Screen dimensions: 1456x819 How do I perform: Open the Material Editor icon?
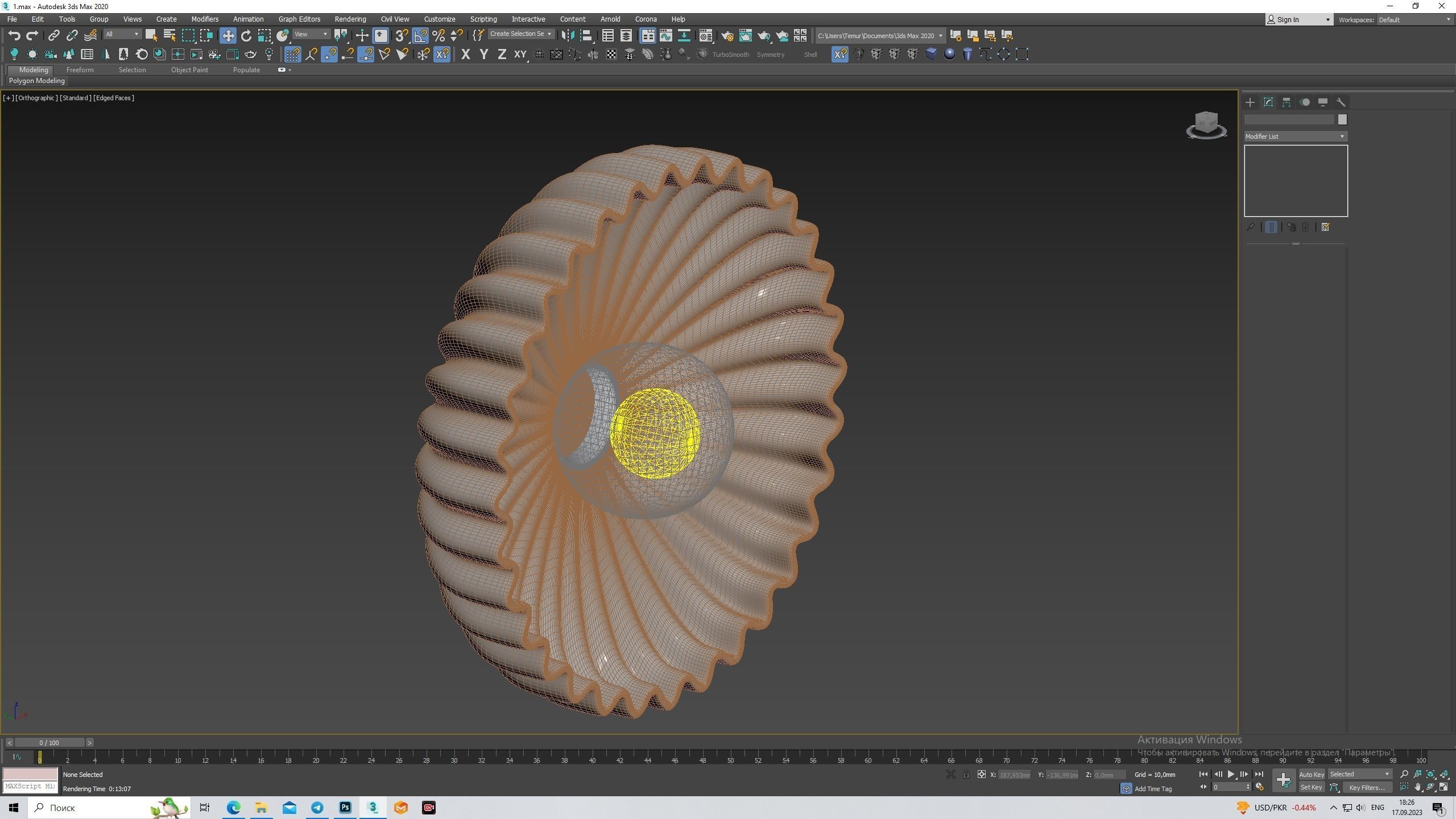(x=706, y=35)
